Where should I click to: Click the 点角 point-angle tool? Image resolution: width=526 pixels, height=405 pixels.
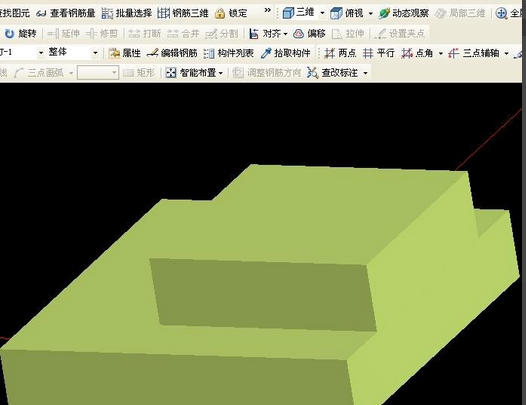coord(417,53)
